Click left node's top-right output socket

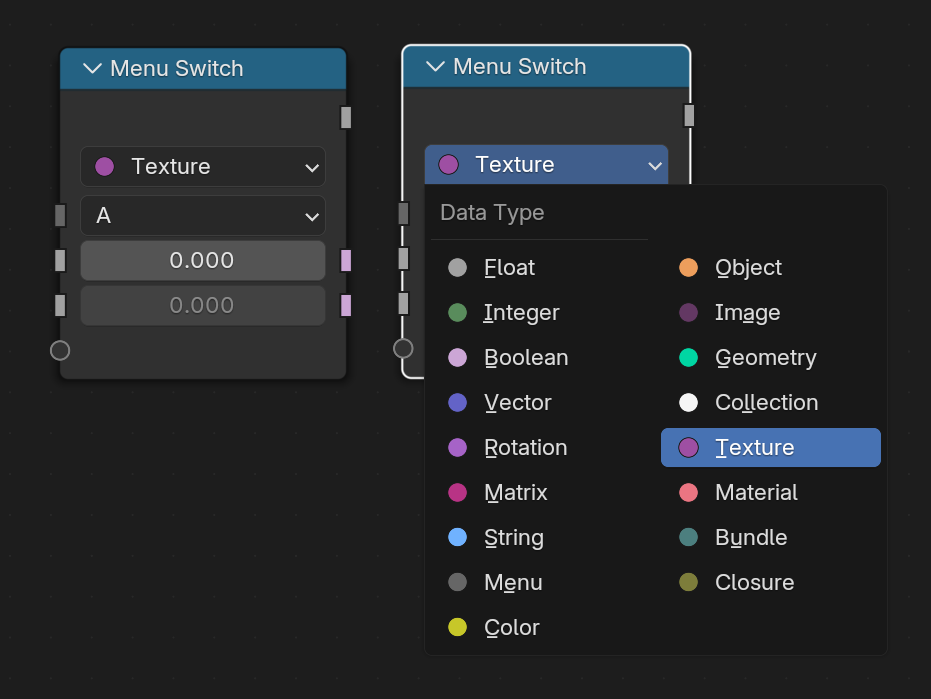(346, 117)
